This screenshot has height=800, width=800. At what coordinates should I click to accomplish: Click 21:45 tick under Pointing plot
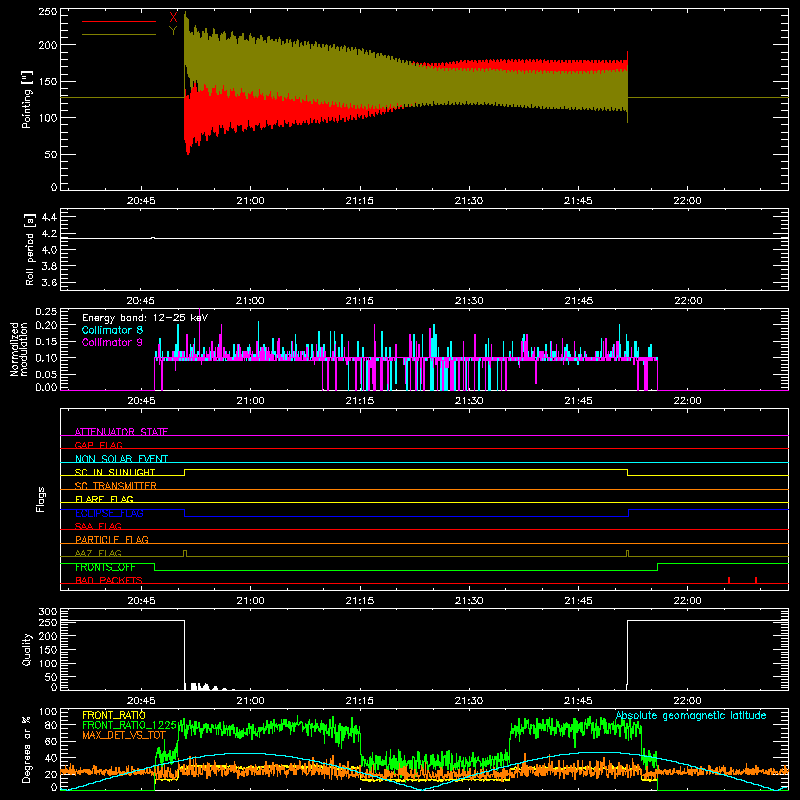tap(578, 201)
